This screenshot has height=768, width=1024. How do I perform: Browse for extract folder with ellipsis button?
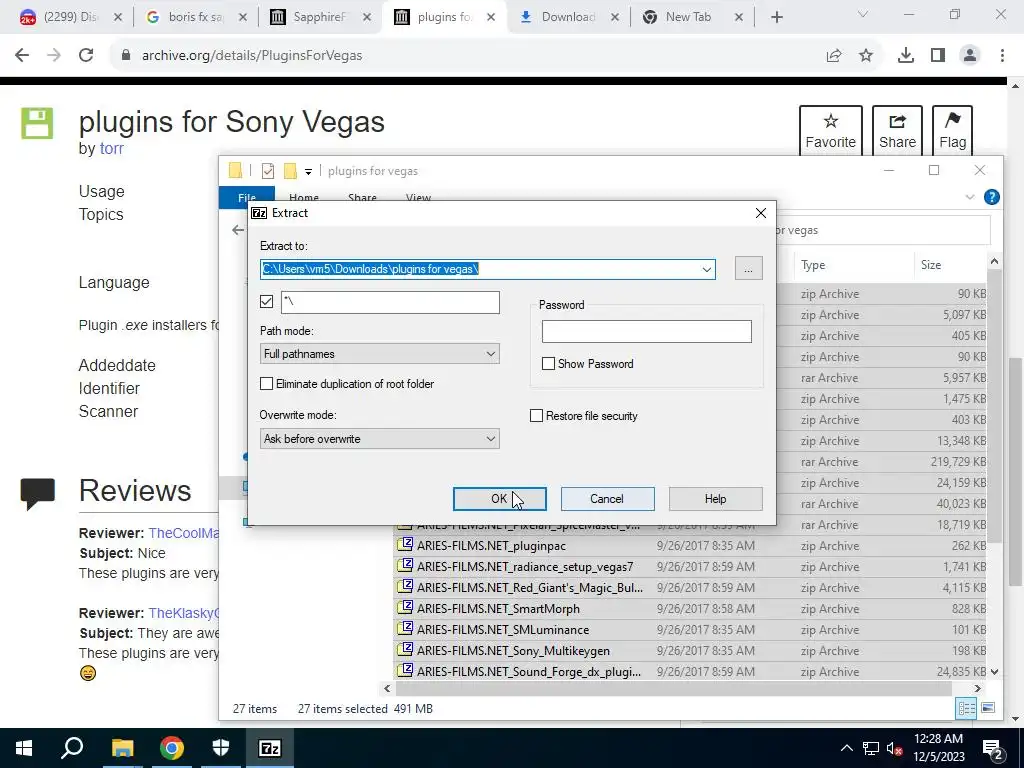click(x=748, y=269)
